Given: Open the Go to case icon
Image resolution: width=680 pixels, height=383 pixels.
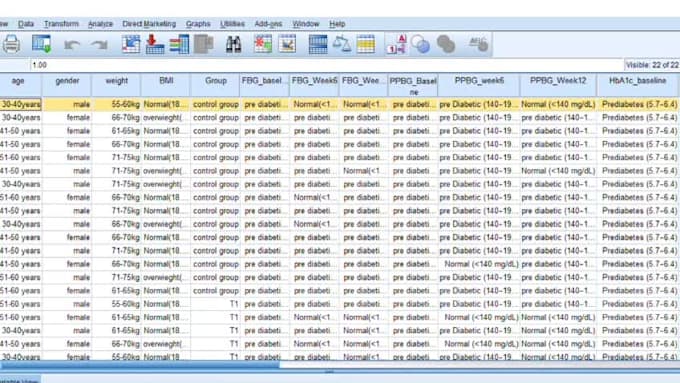Looking at the screenshot, I should 131,44.
